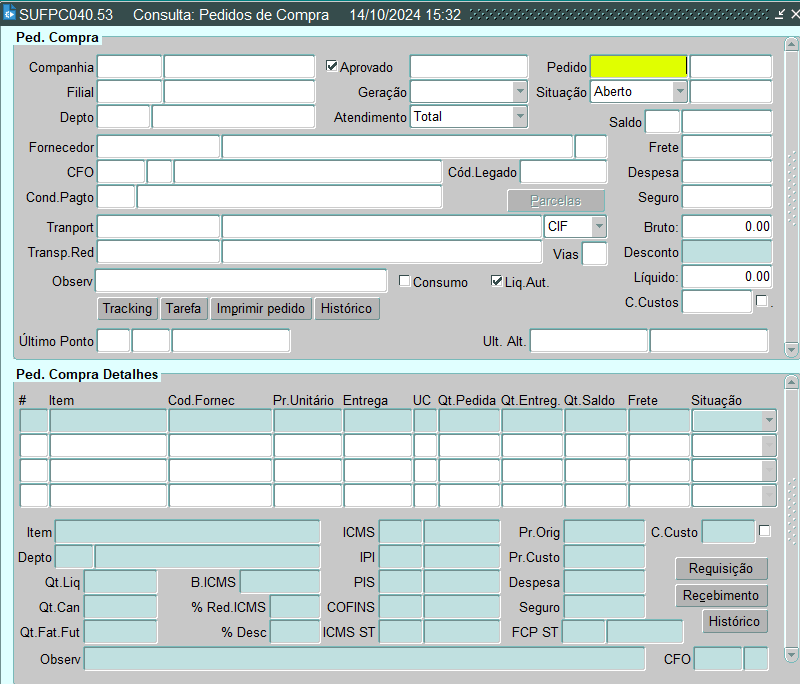This screenshot has width=800, height=684.
Task: Click the restore arrow icon in the title bar
Action: click(x=780, y=15)
